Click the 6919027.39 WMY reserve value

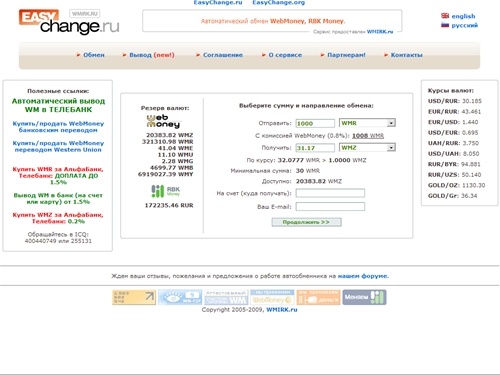[166, 174]
